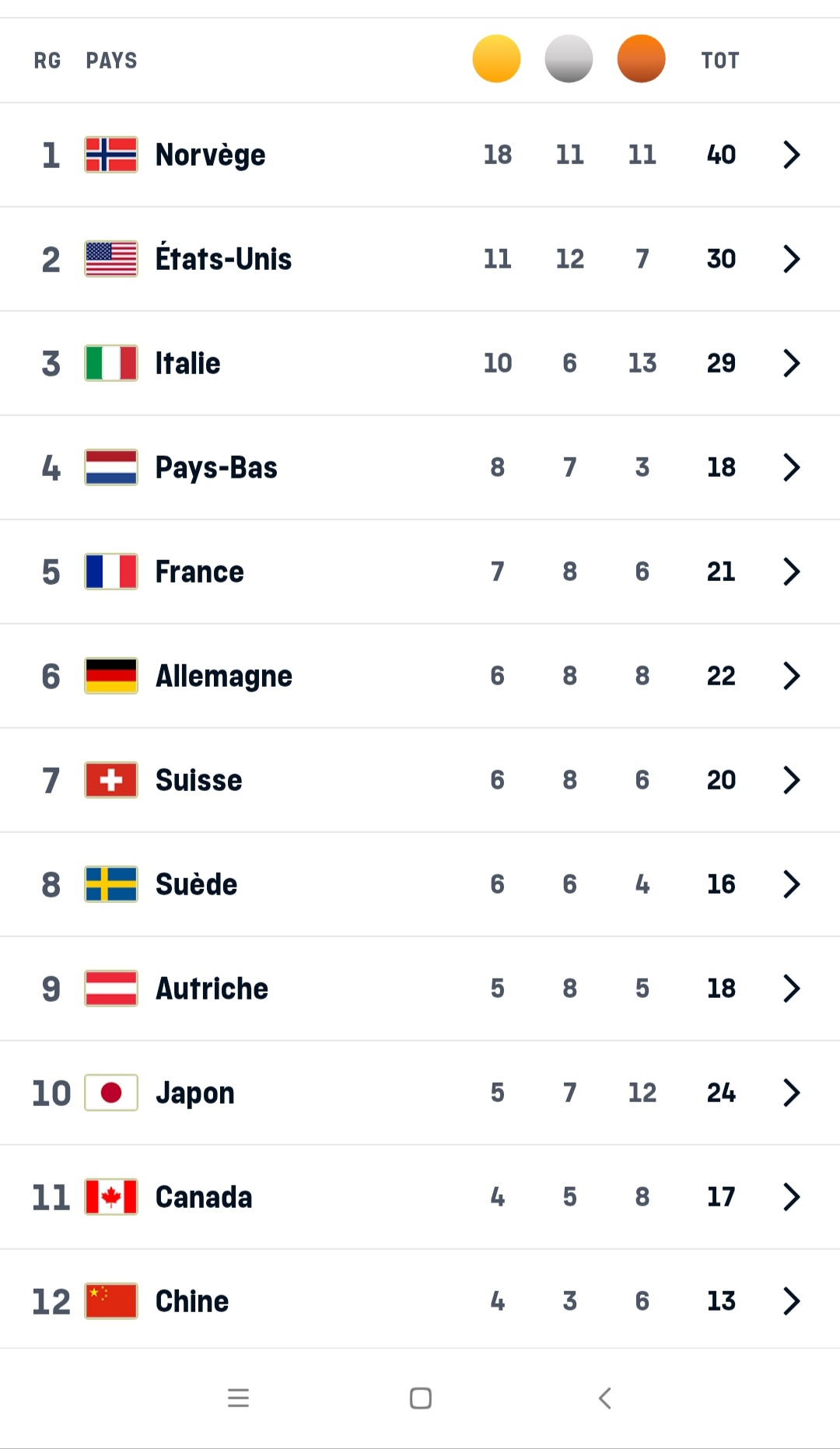This screenshot has height=1449, width=840.
Task: Expand the Italie row chevron
Action: pyautogui.click(x=791, y=363)
